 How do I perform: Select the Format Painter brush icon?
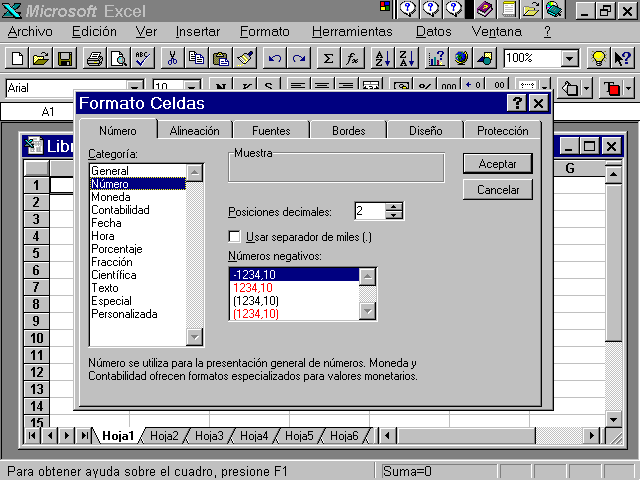click(x=245, y=58)
